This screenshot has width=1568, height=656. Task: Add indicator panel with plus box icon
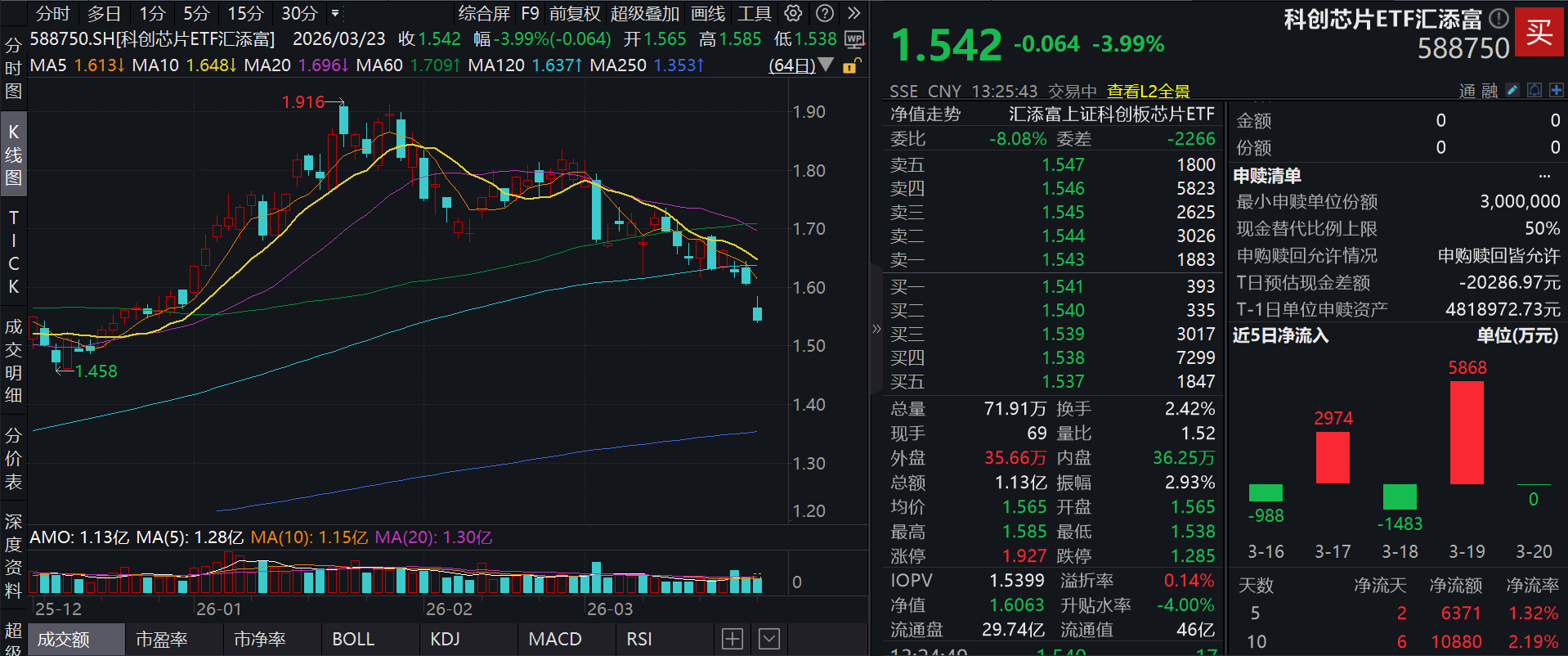coord(732,639)
